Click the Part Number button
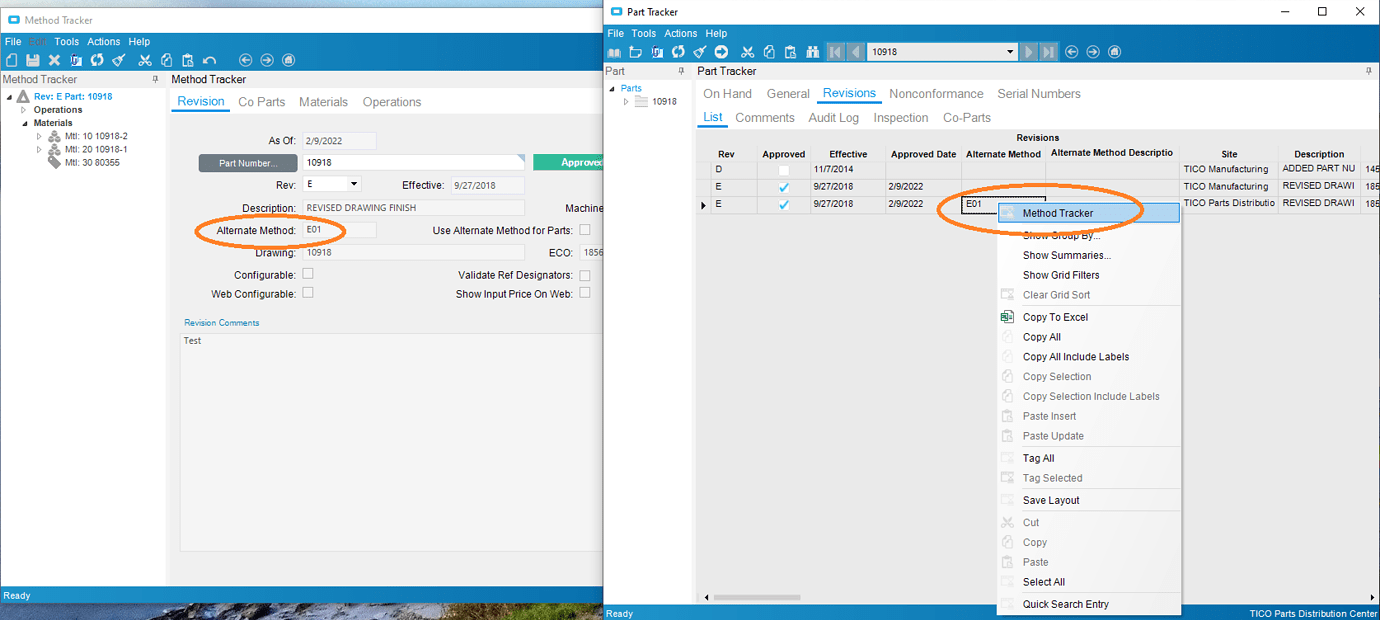This screenshot has height=620, width=1380. point(247,162)
